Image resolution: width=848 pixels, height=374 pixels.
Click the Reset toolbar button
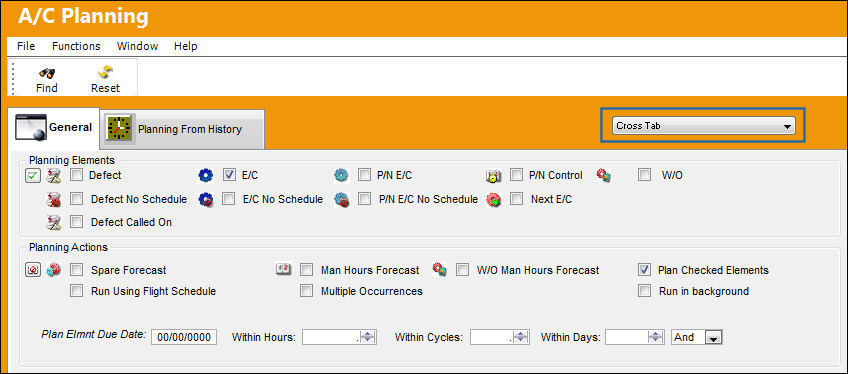point(105,79)
